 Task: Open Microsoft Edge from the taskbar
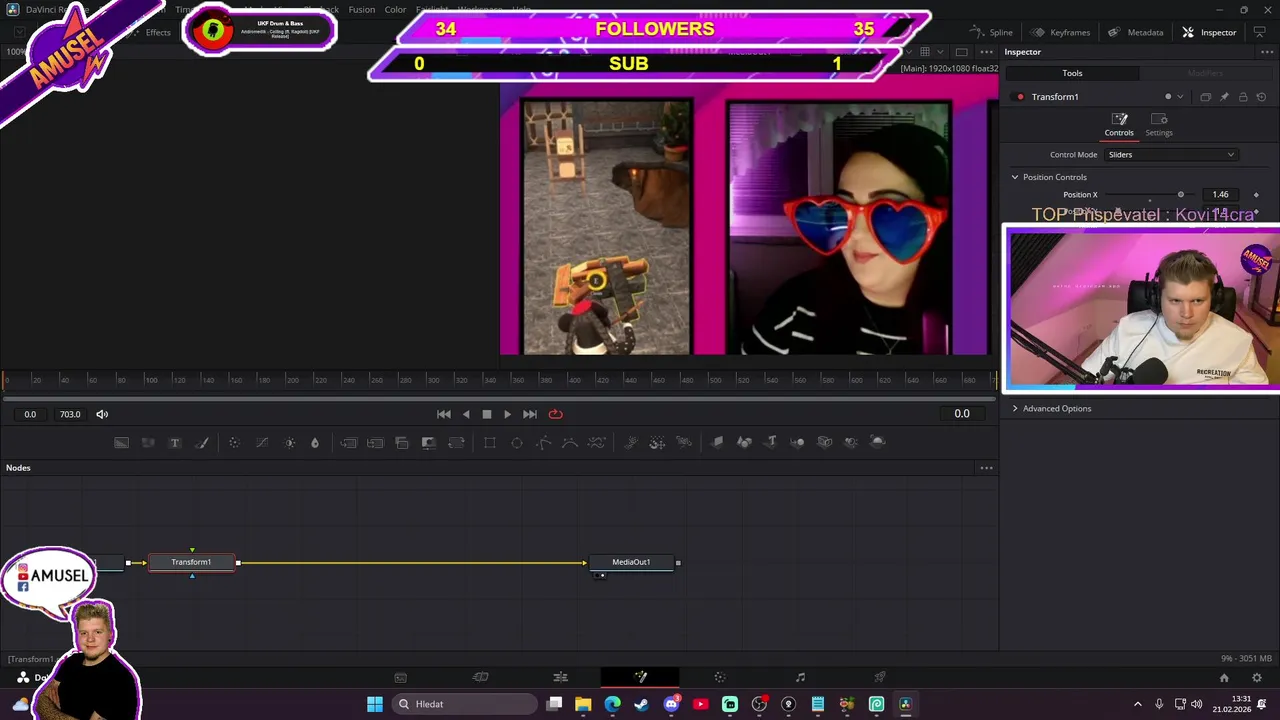(612, 704)
